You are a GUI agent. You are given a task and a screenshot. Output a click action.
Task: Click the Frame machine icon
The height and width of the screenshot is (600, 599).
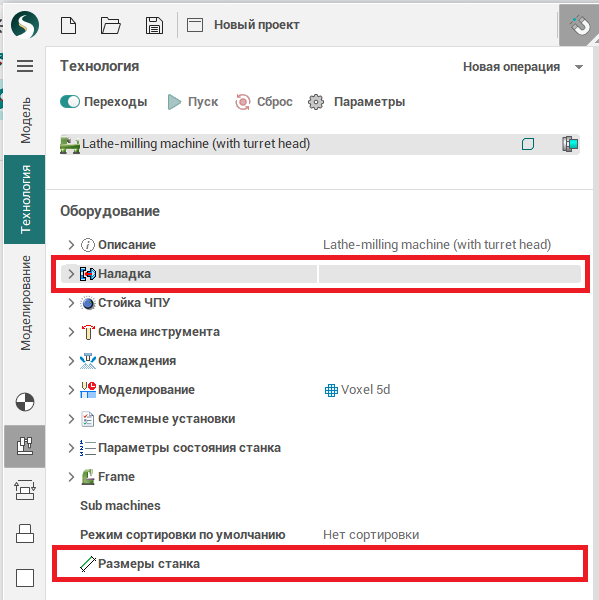click(88, 477)
